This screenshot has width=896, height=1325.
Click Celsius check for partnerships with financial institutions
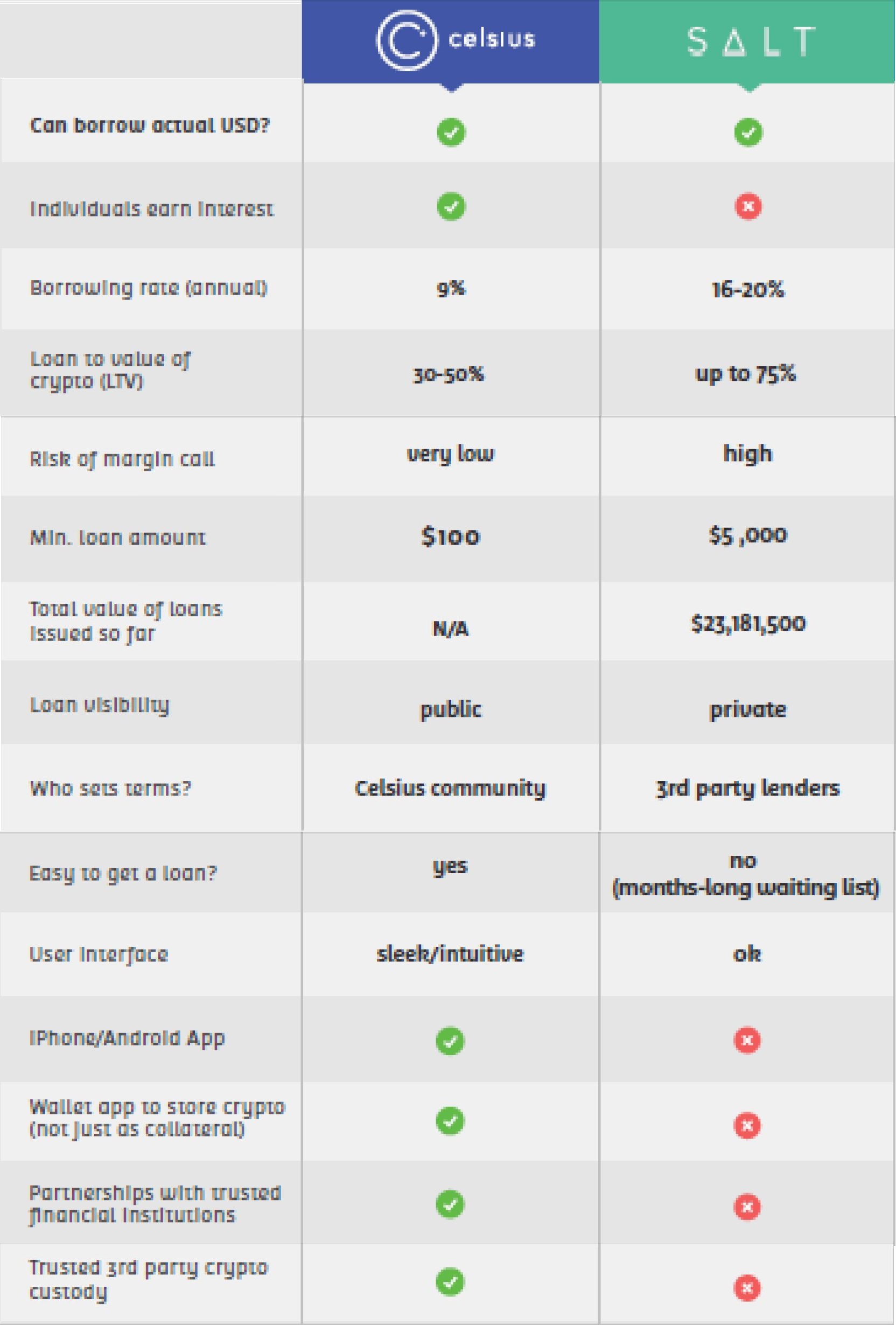pyautogui.click(x=450, y=1204)
